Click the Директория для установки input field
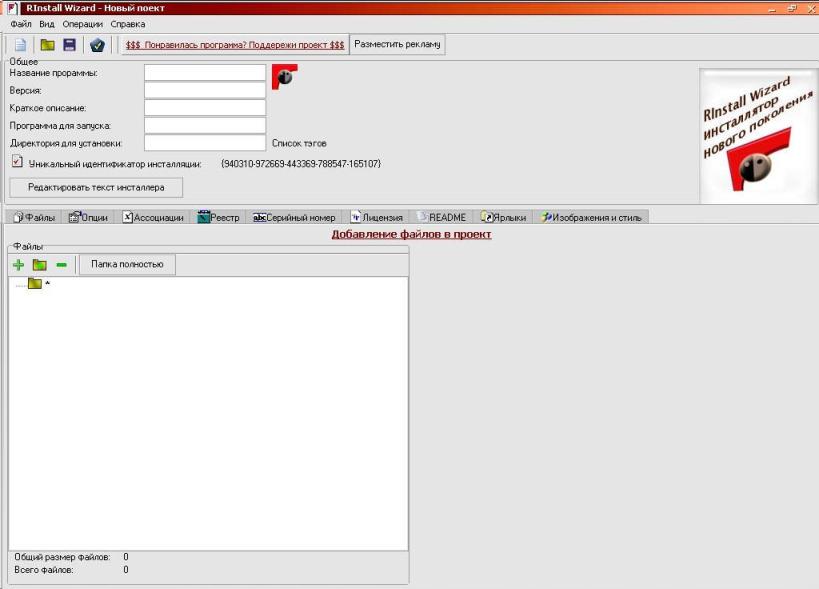 click(x=205, y=143)
